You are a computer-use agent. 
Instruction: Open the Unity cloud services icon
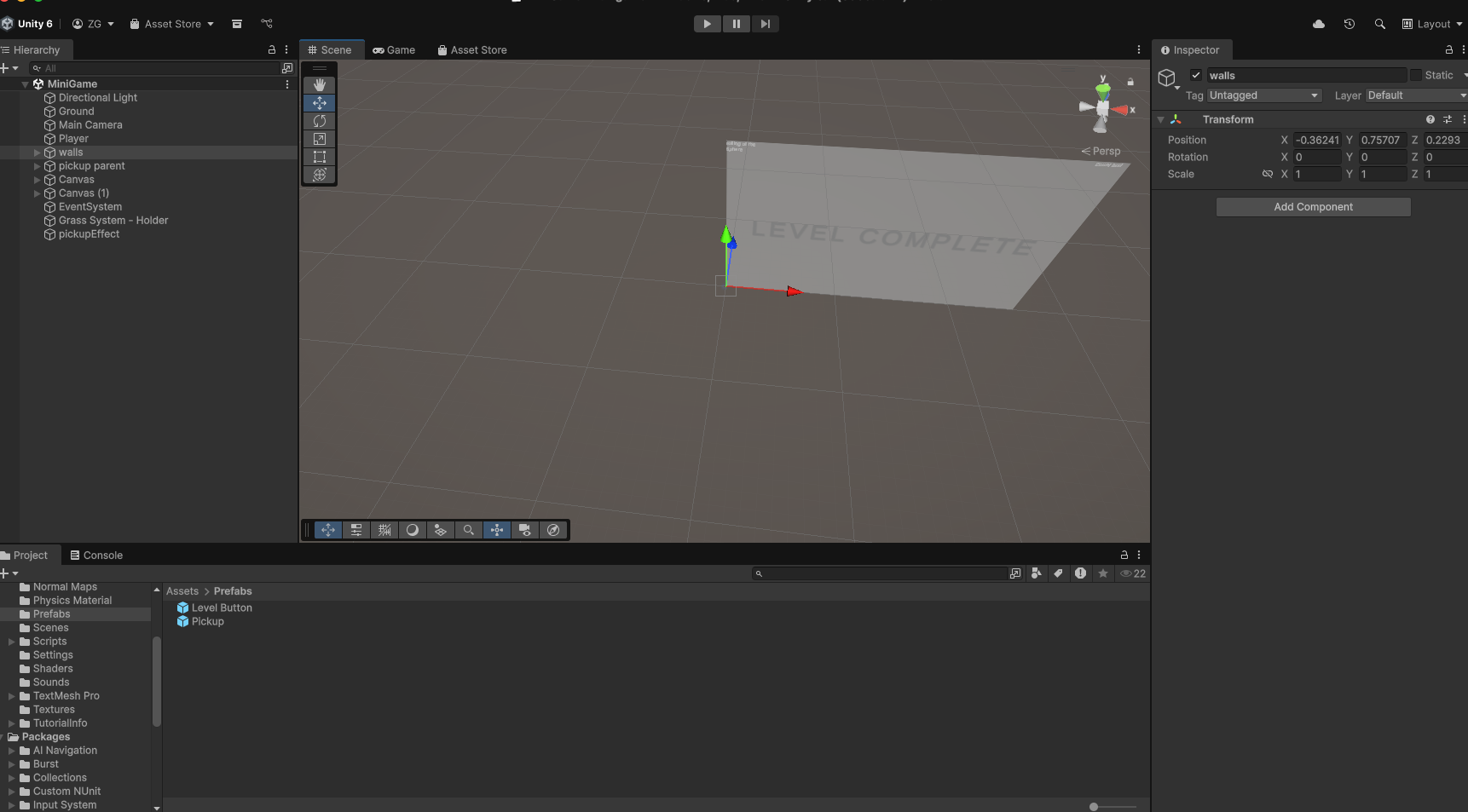click(x=1318, y=24)
